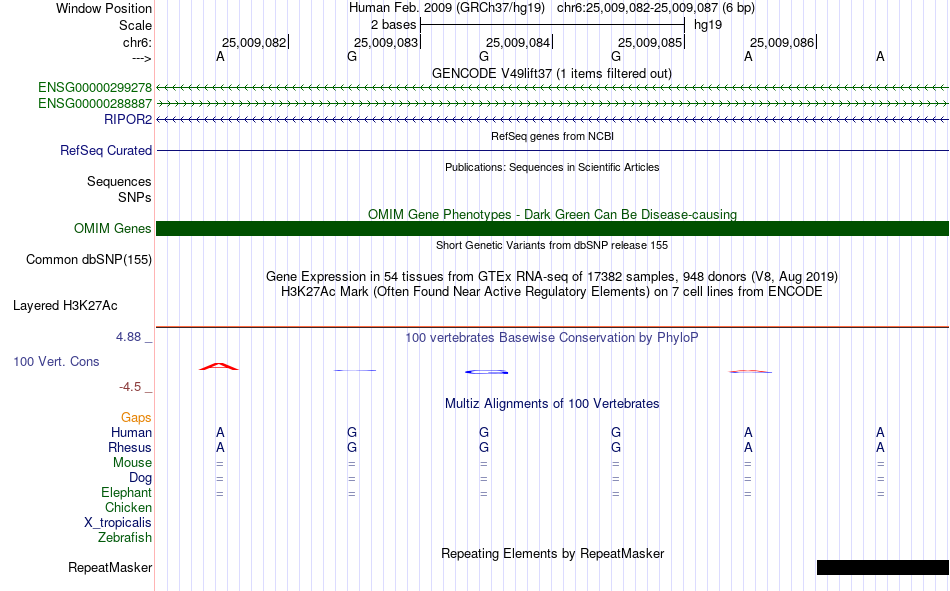The image size is (950, 591).
Task: Select the X_tropicalis alignment row label
Action: tap(118, 523)
